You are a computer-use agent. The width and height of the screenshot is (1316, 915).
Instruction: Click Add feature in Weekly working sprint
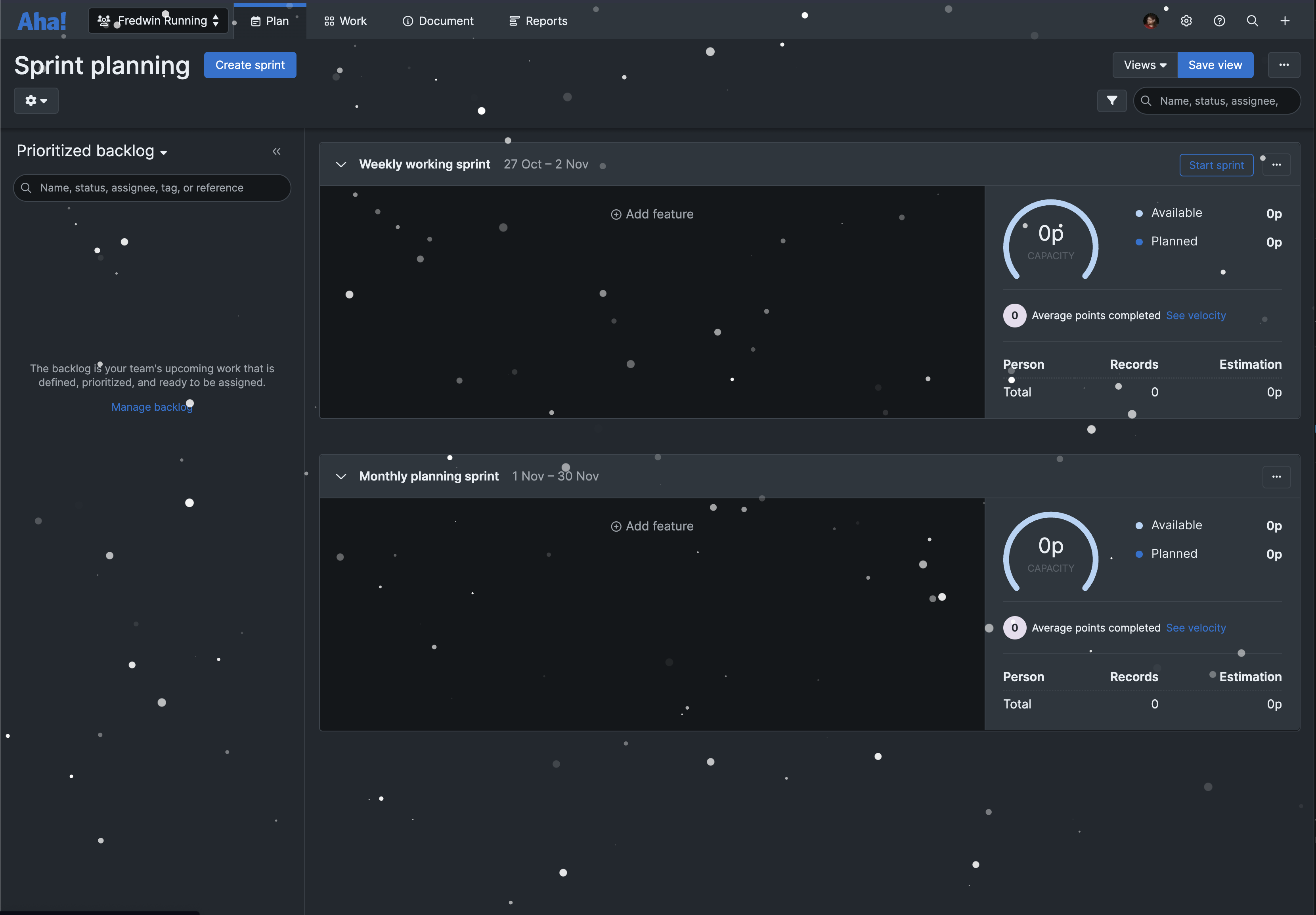(x=652, y=214)
